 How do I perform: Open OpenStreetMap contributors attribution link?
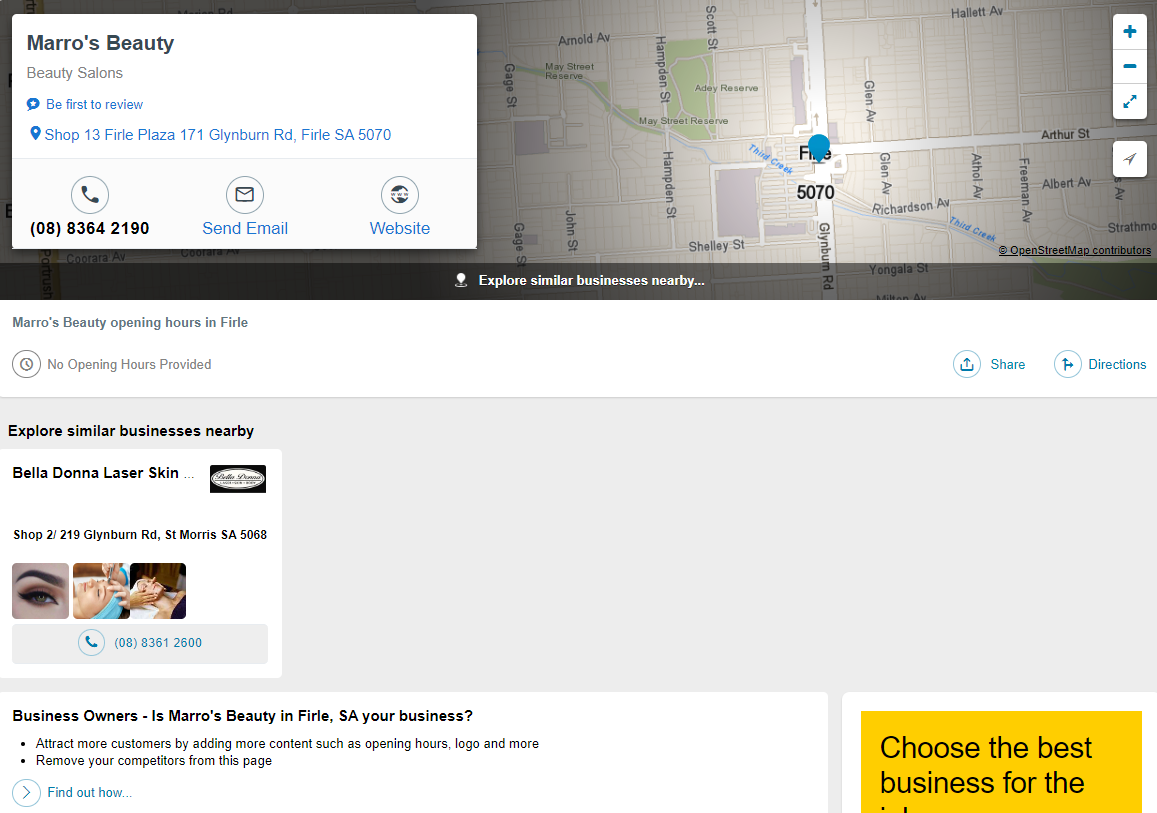click(x=1074, y=250)
